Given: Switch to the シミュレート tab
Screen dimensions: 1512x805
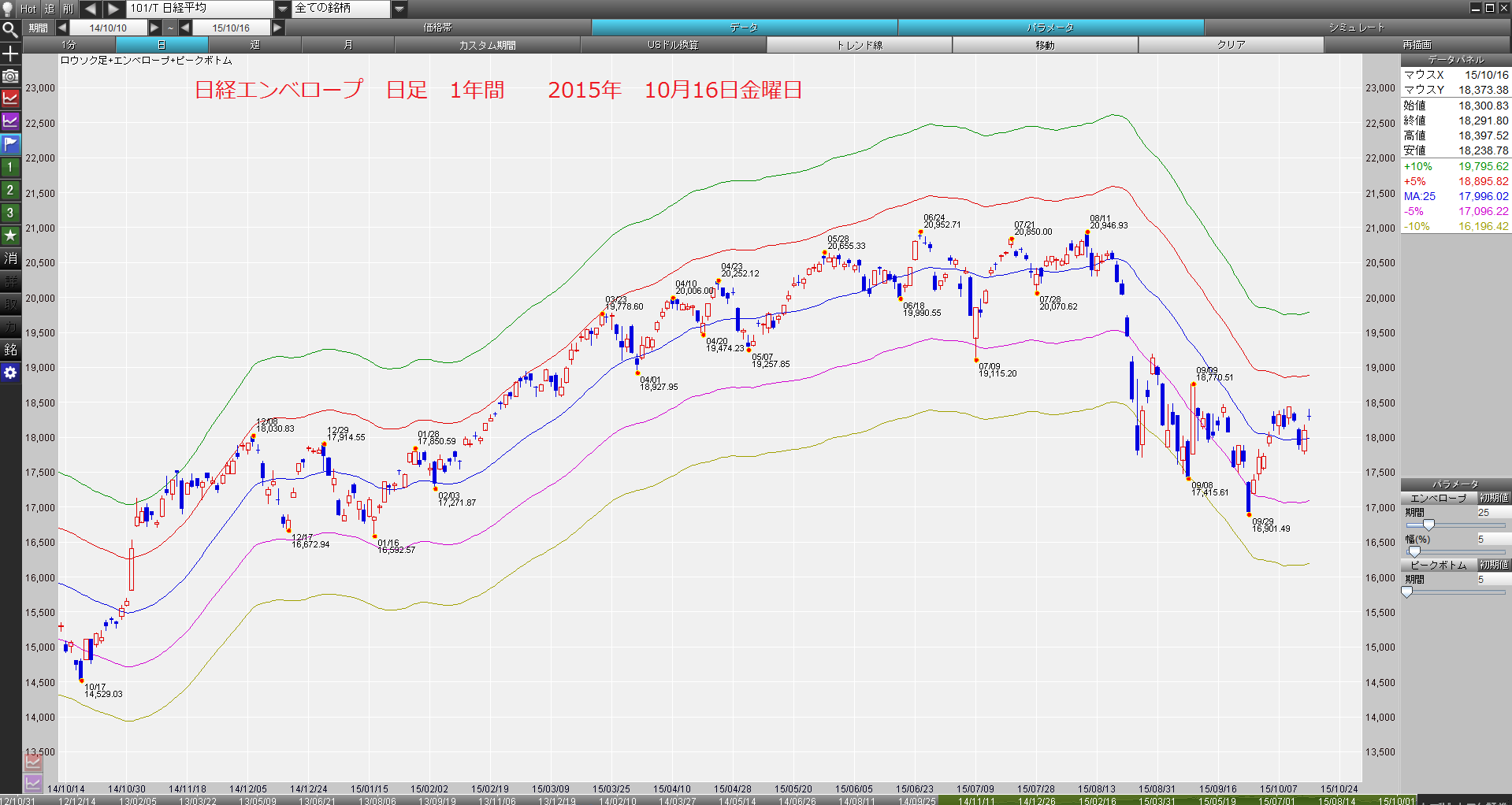Looking at the screenshot, I should pos(1357,28).
